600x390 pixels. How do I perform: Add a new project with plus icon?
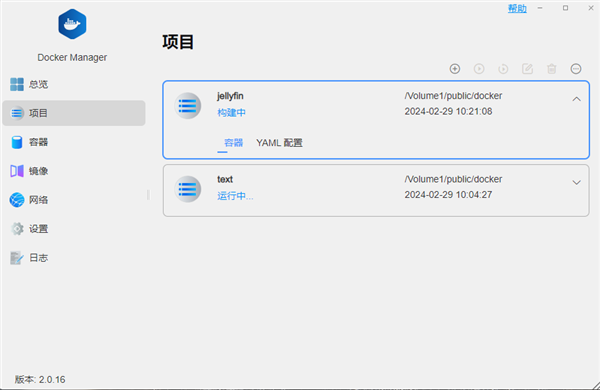pos(455,69)
